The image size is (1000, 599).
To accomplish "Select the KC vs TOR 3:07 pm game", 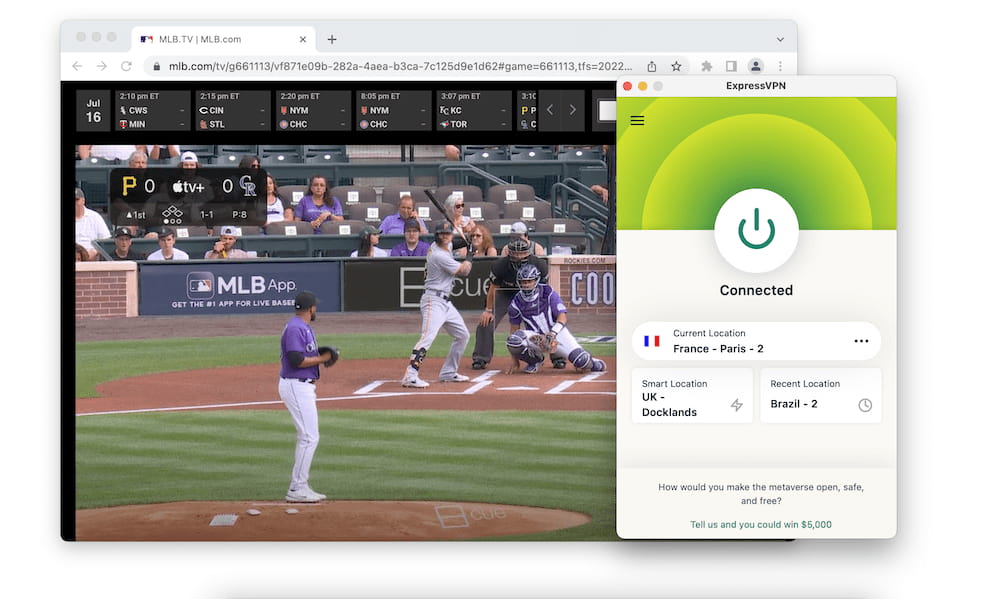I will pos(474,110).
